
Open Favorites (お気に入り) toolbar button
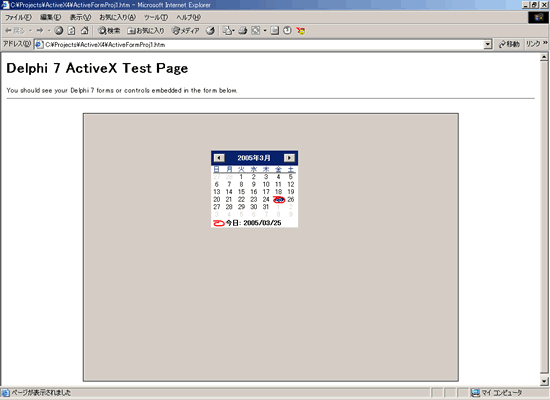point(146,31)
